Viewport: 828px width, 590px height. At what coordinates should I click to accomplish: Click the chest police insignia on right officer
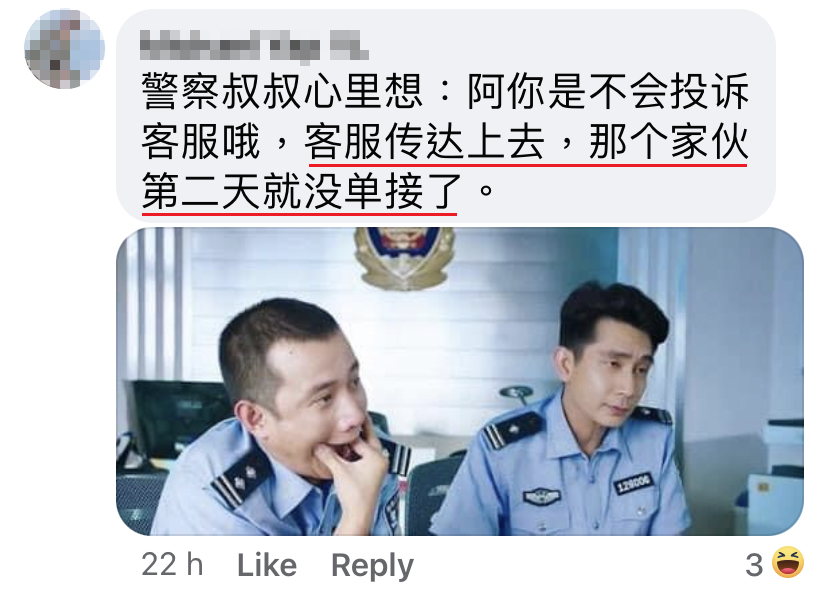click(x=541, y=497)
